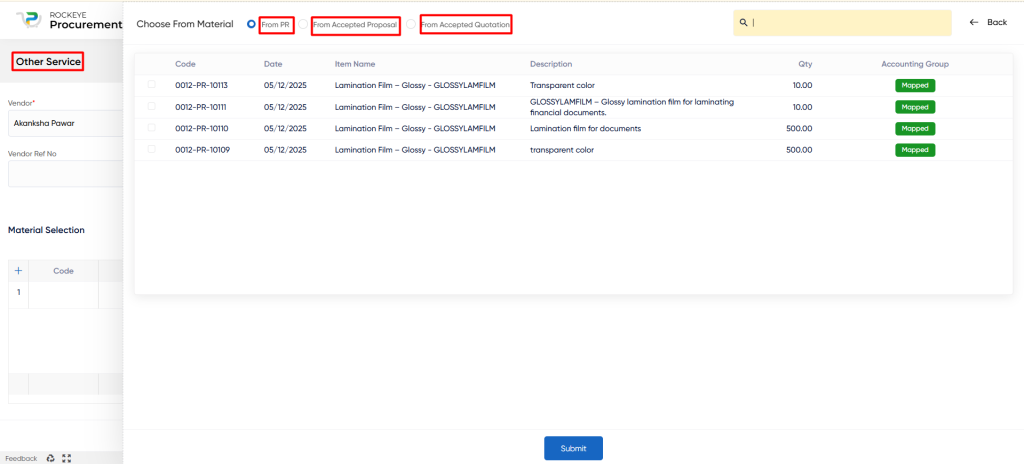Click the back arrow icon
1024x464 pixels.
pos(974,22)
